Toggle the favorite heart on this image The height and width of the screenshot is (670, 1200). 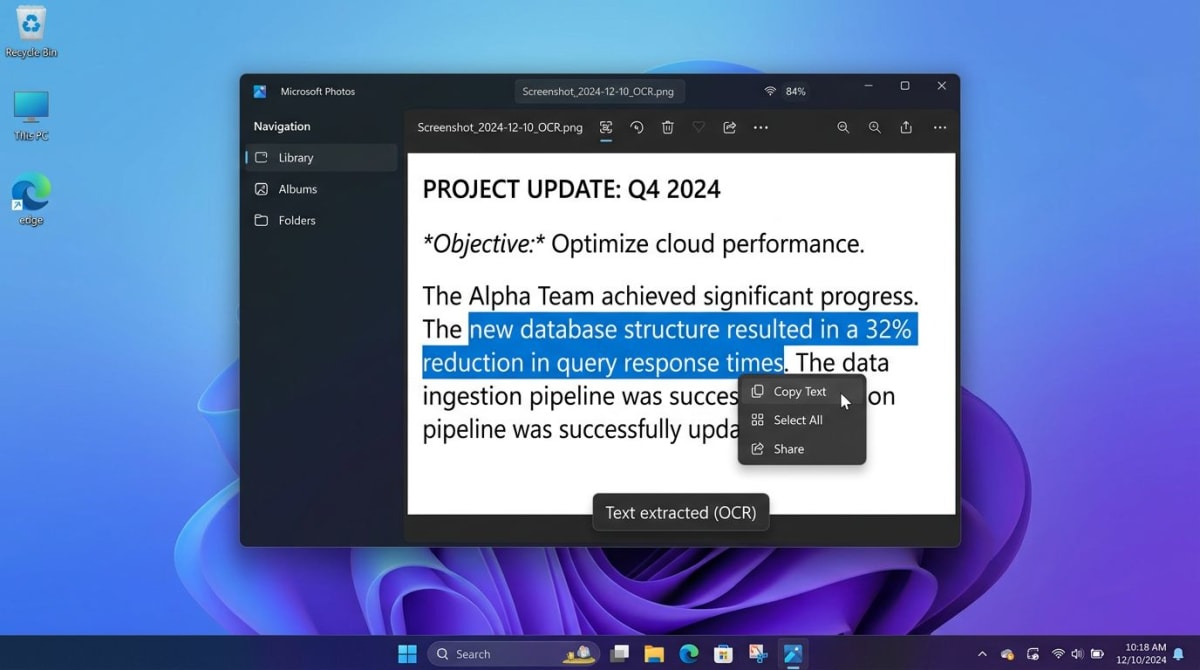pyautogui.click(x=698, y=127)
